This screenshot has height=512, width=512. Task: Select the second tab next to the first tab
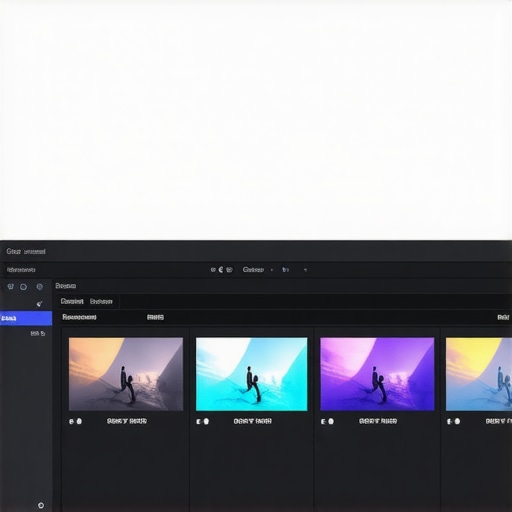(x=101, y=301)
